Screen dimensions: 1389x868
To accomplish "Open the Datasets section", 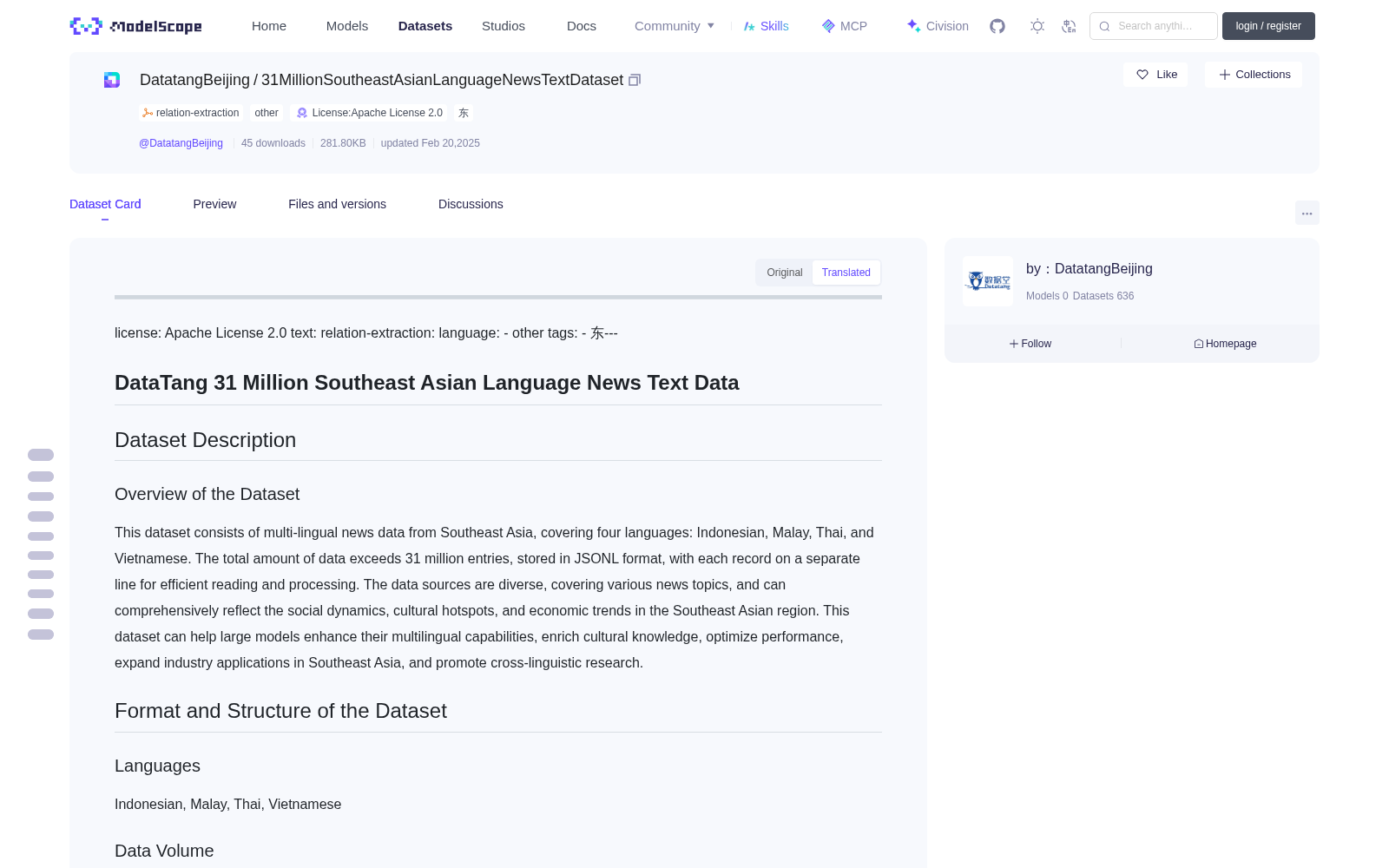I will coord(425,26).
